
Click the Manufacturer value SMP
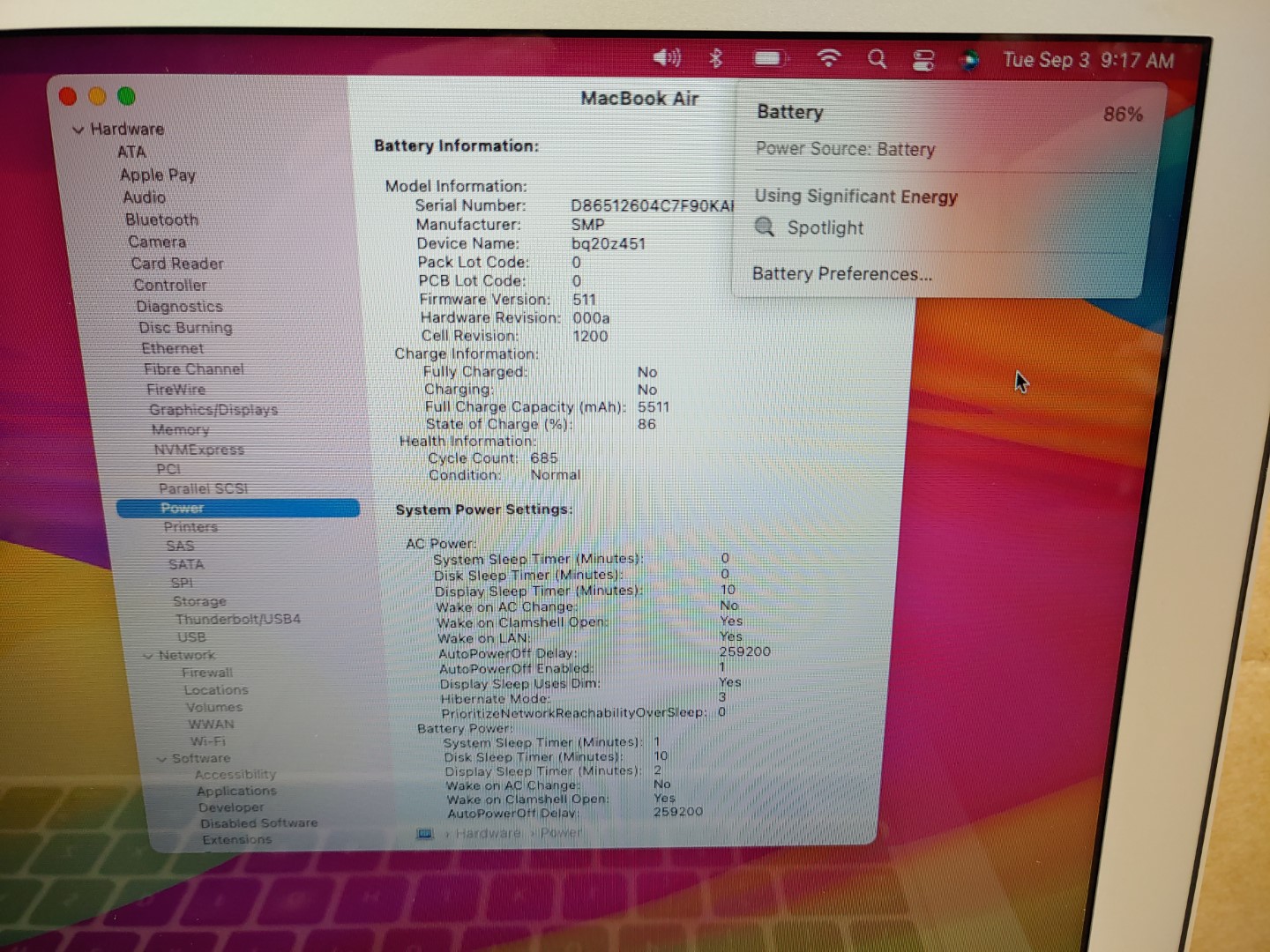point(588,225)
